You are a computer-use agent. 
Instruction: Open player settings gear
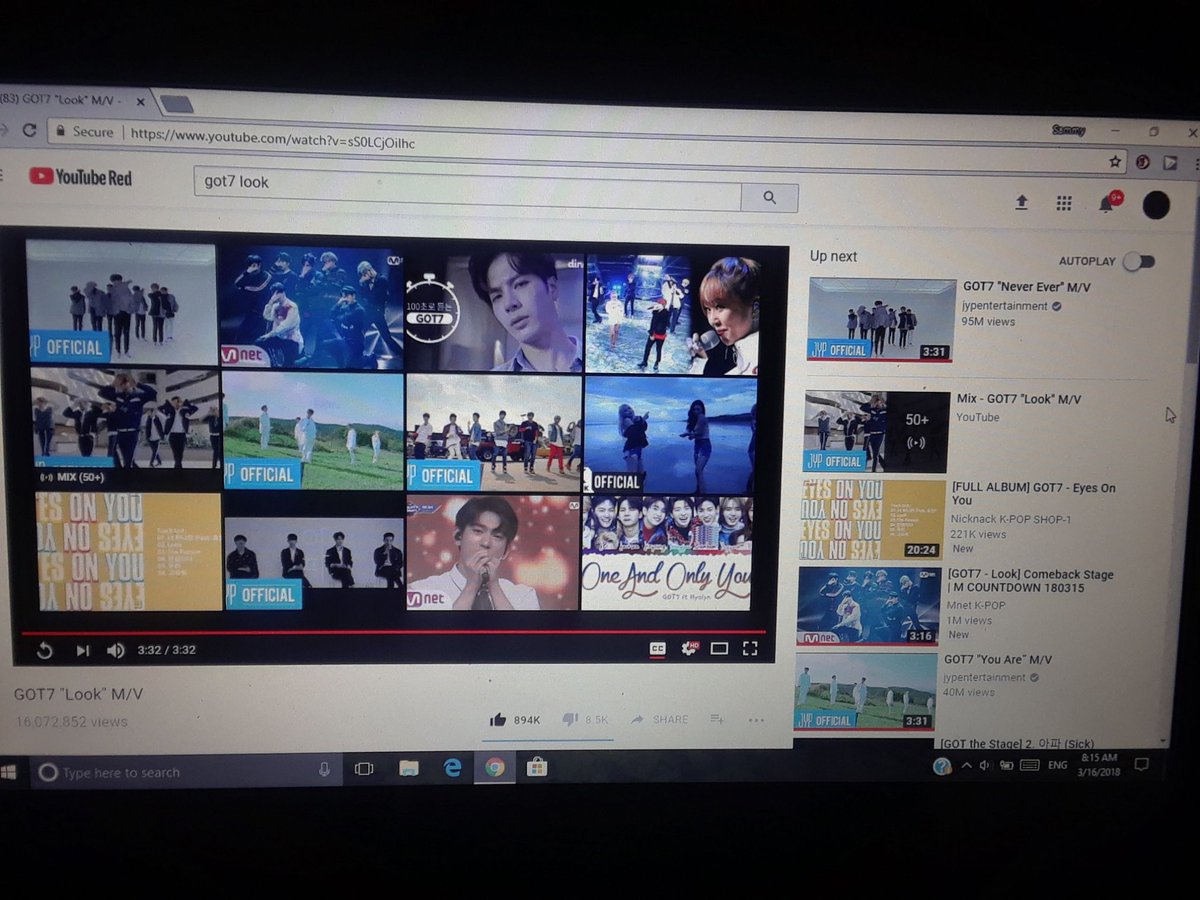click(690, 648)
